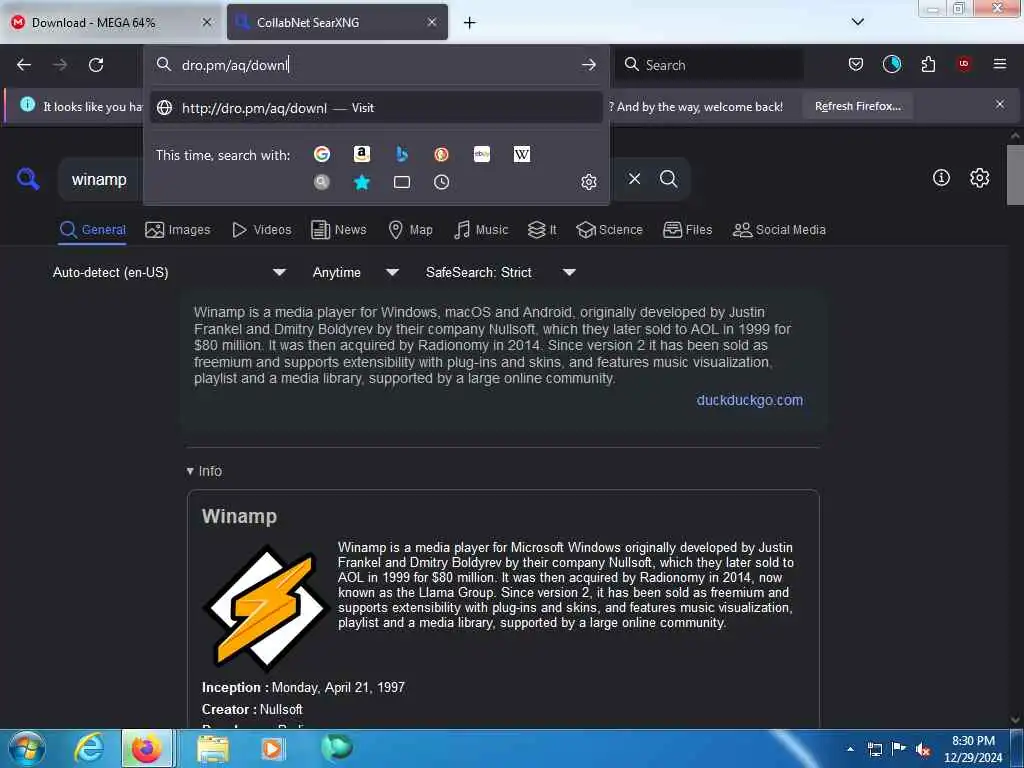
Task: Reload the current page
Action: click(x=96, y=65)
